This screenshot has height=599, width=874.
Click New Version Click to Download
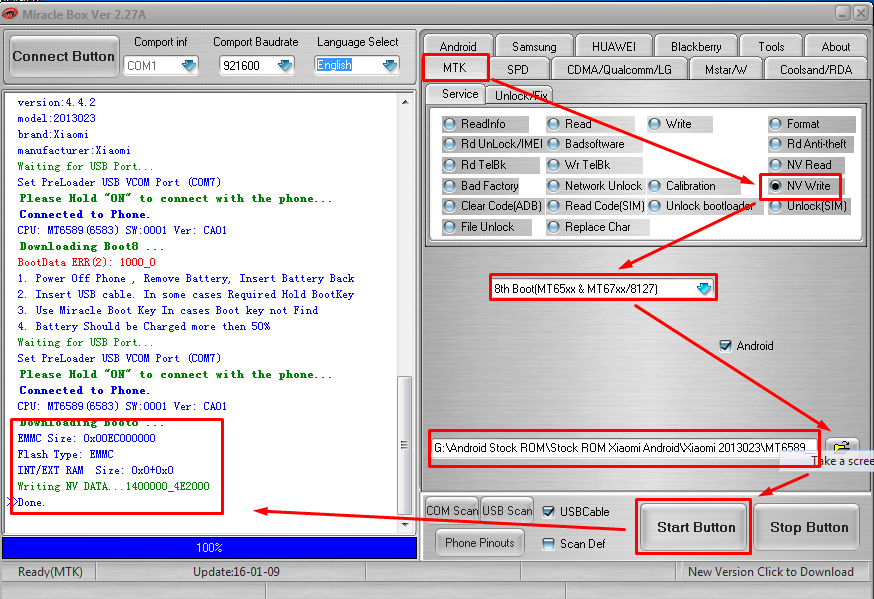click(x=770, y=572)
